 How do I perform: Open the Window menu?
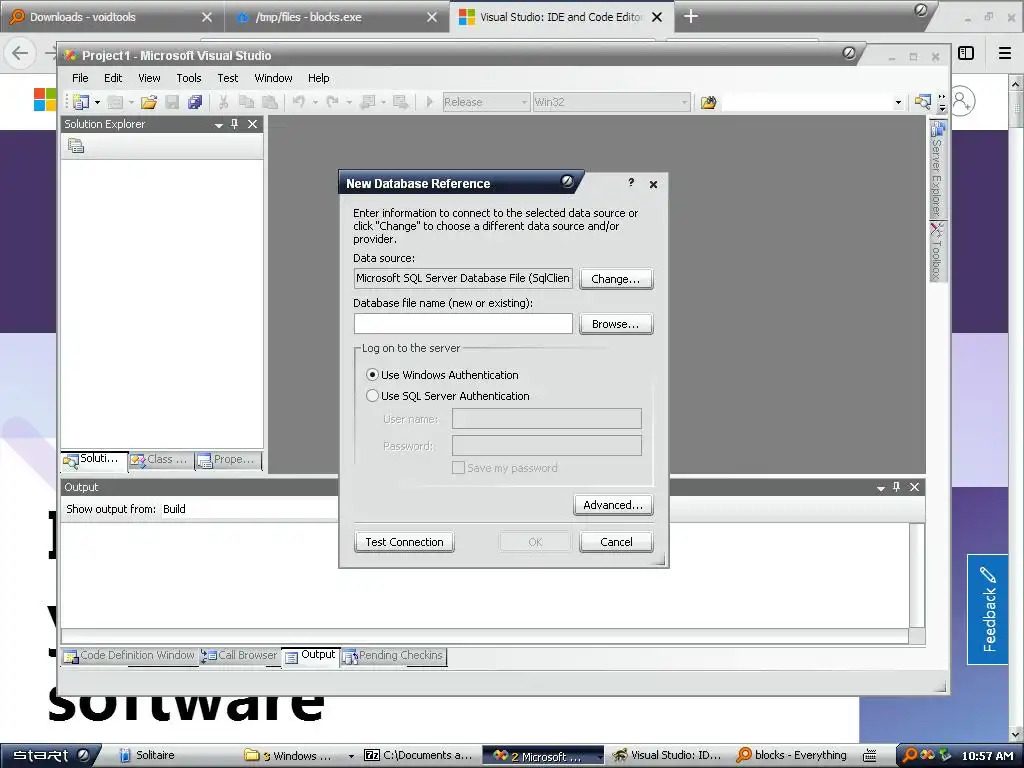[273, 78]
